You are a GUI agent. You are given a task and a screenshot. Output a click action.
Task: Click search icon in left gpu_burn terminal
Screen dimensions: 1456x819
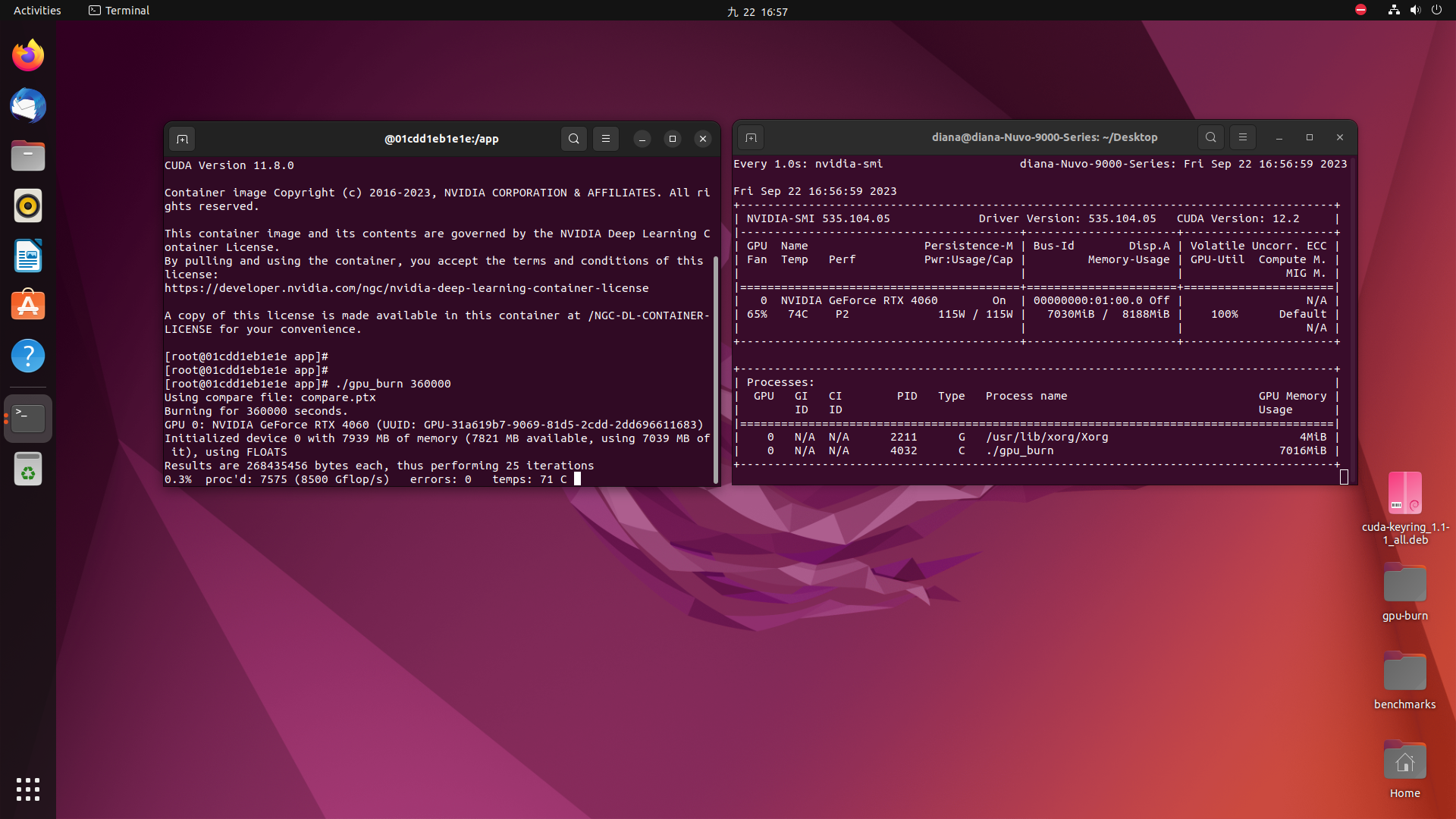574,139
